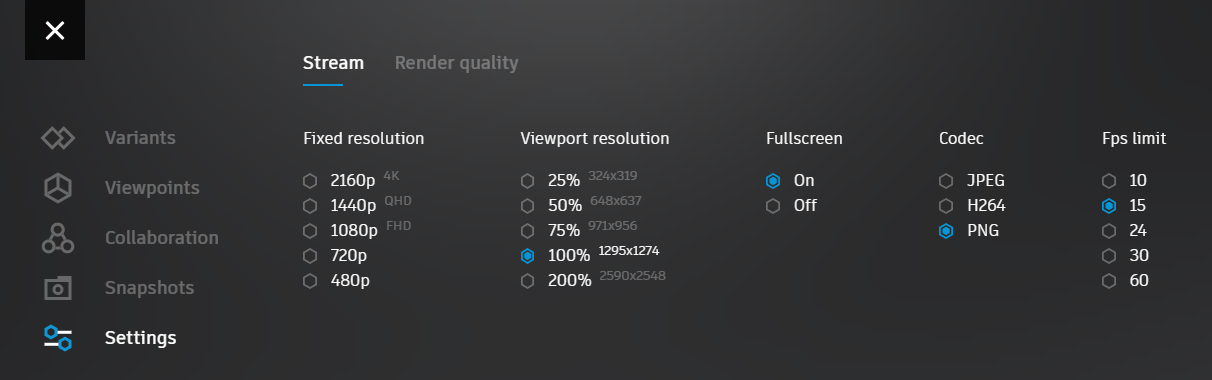Click the Collaboration menu label
This screenshot has width=1212, height=380.
point(162,238)
